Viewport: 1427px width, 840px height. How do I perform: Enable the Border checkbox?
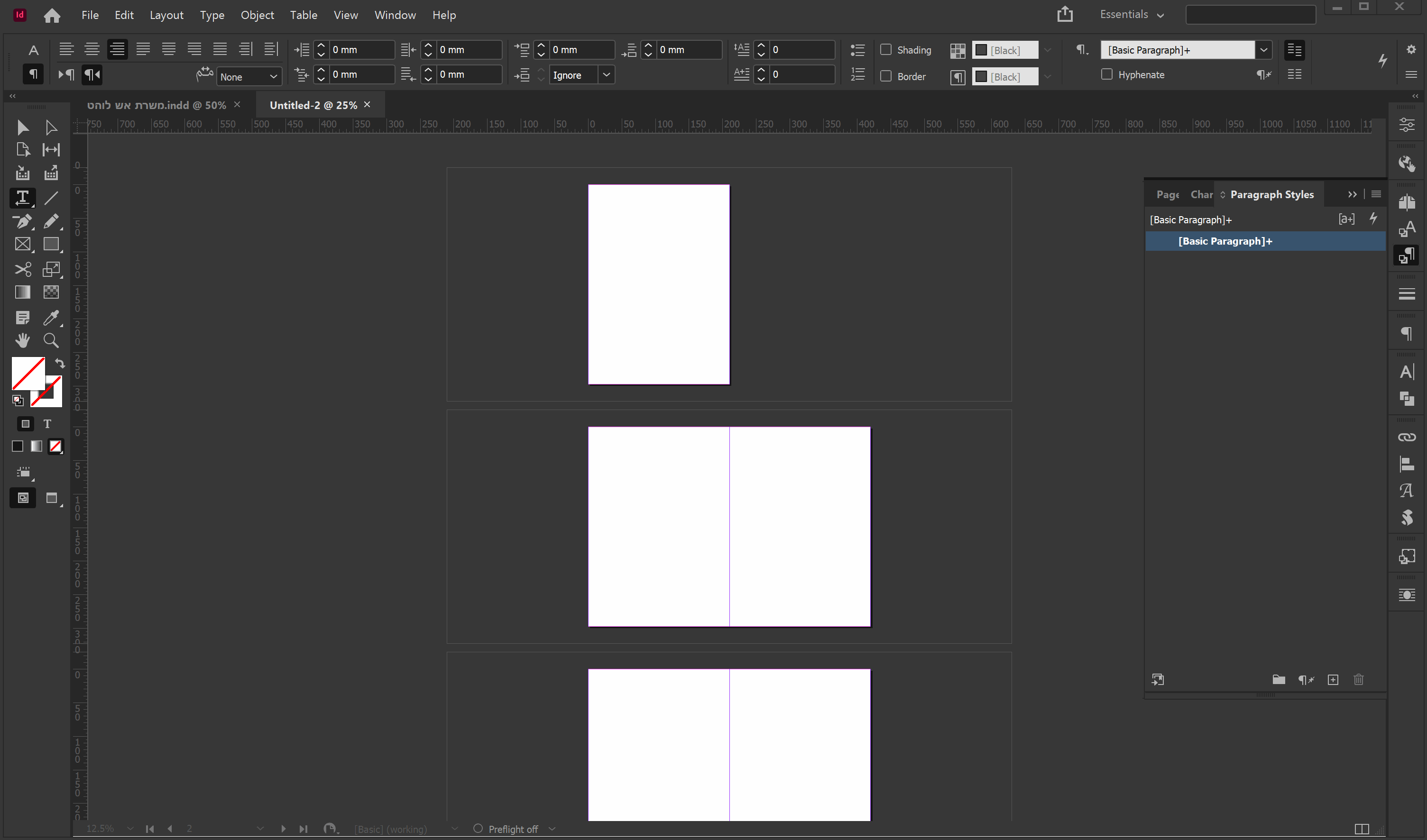[886, 76]
